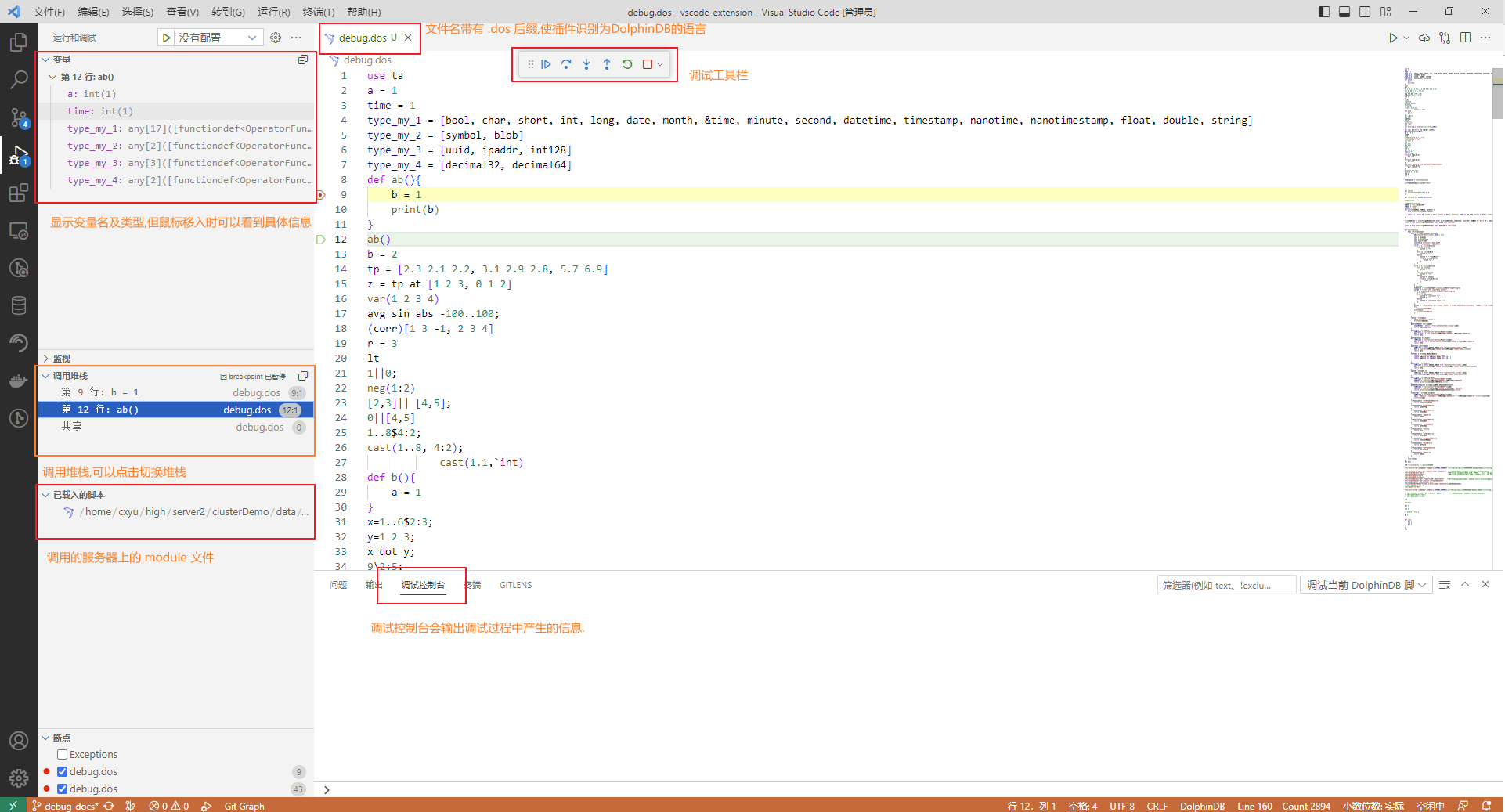The width and height of the screenshot is (1505, 812).
Task: Expand the 监视 watch section
Action: (x=62, y=359)
